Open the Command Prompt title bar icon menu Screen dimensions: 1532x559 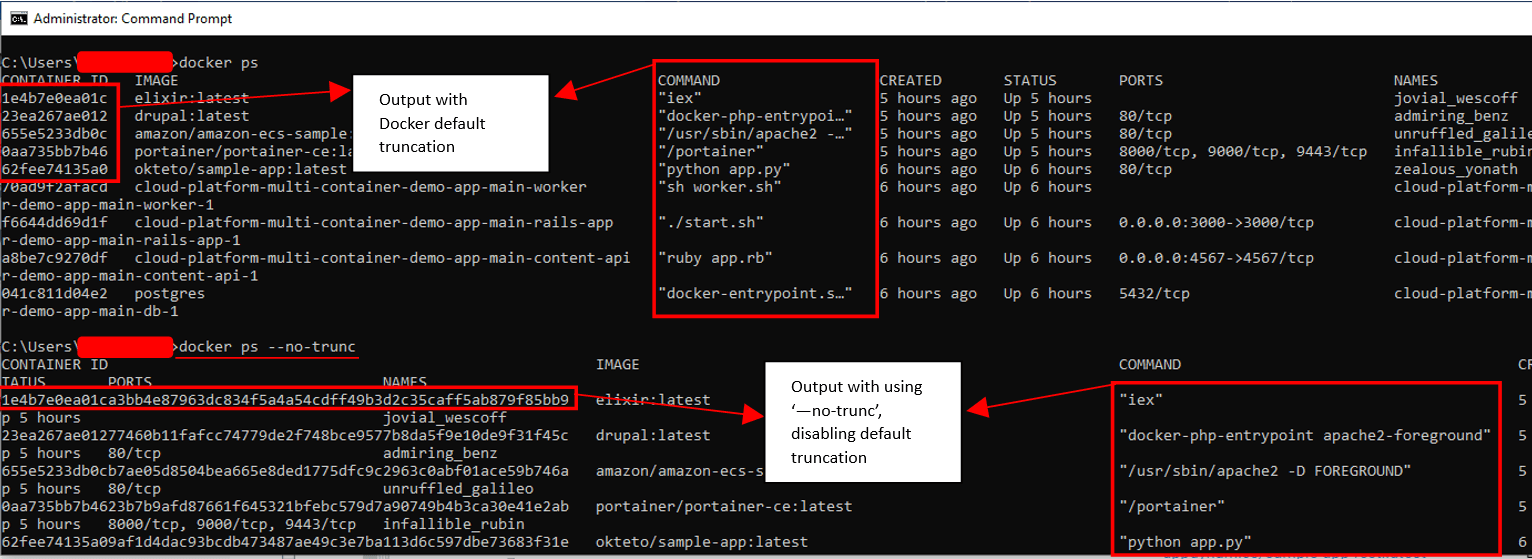[17, 18]
